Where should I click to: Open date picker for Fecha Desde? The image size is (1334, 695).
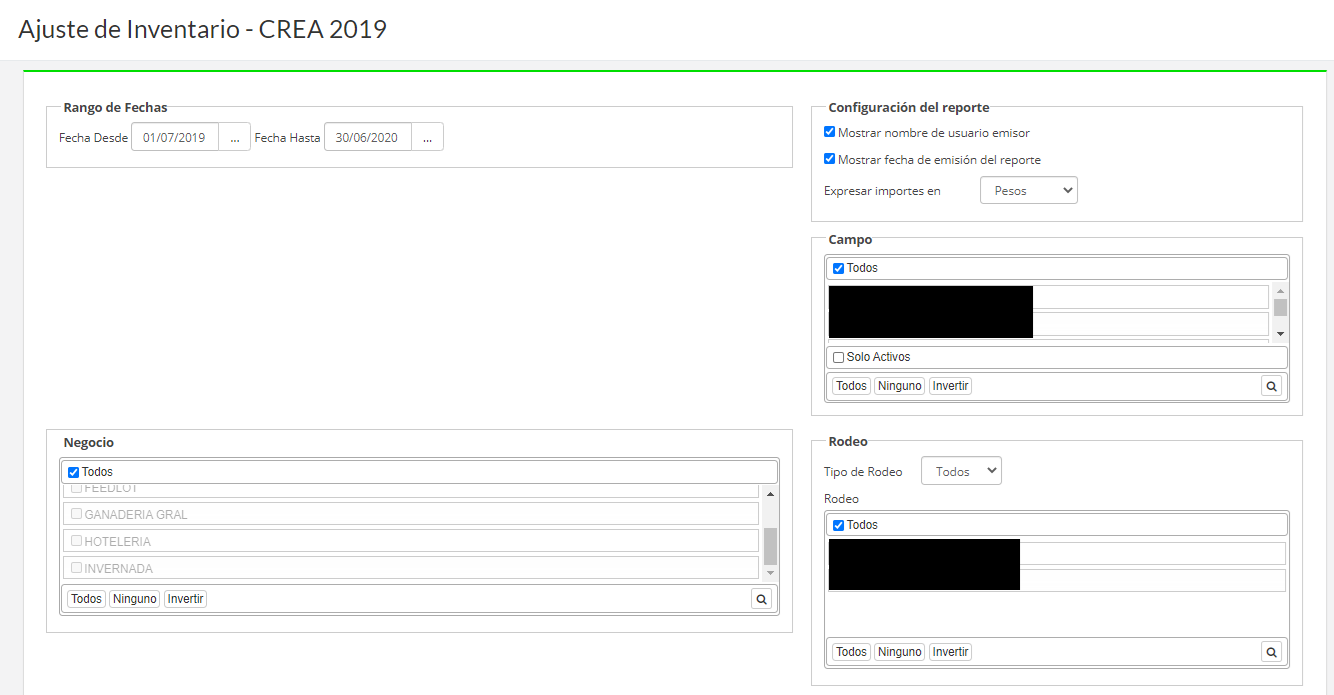click(234, 138)
